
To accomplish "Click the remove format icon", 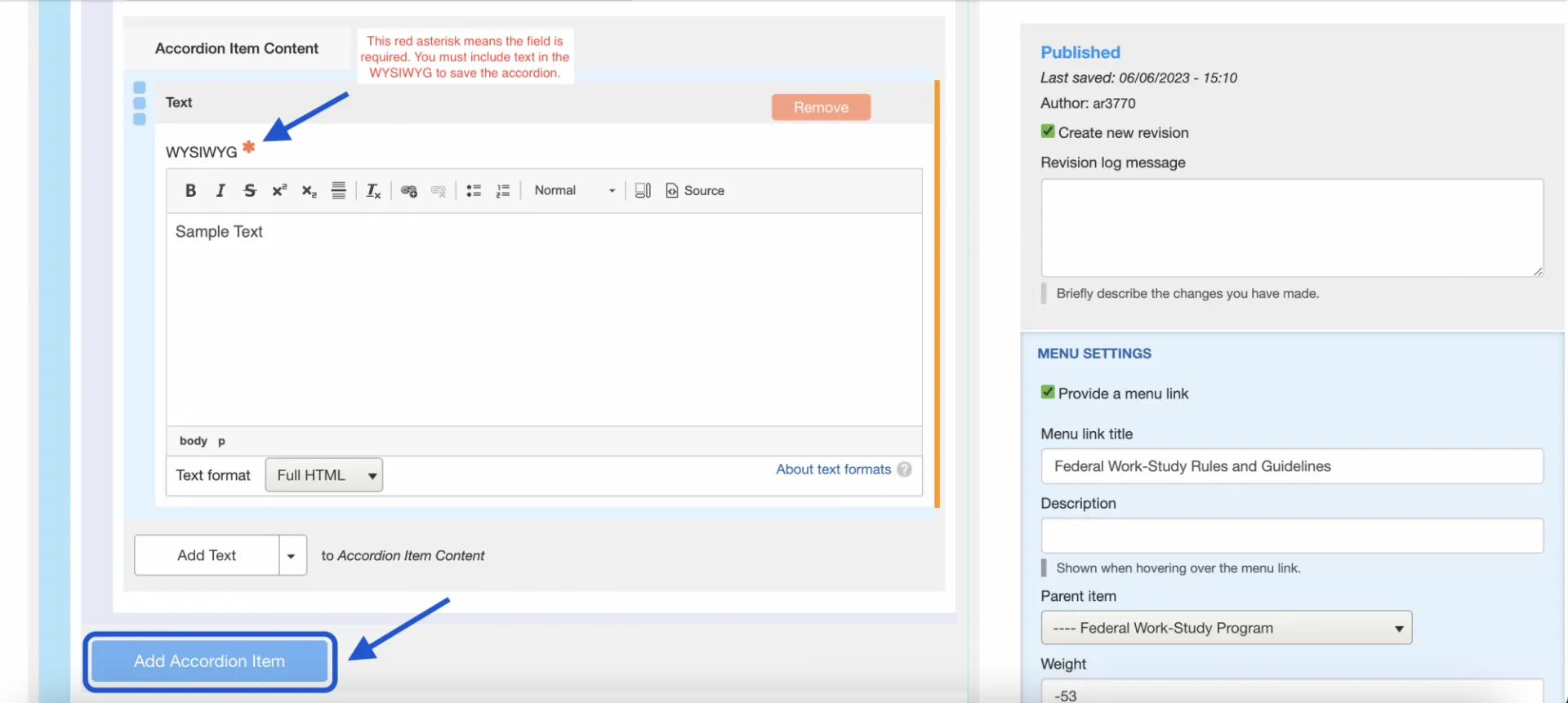I will pos(373,190).
